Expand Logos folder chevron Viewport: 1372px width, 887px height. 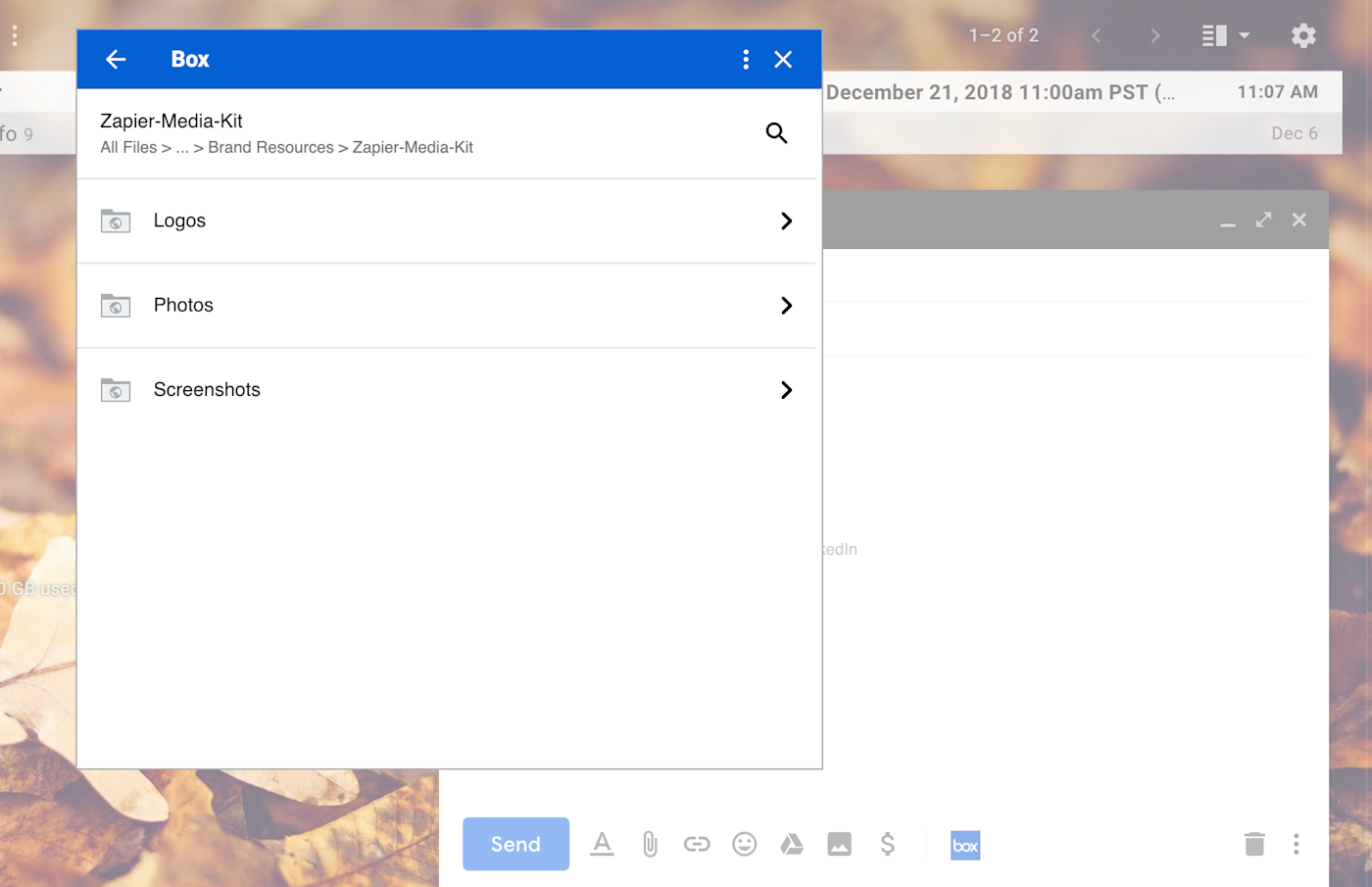tap(786, 222)
